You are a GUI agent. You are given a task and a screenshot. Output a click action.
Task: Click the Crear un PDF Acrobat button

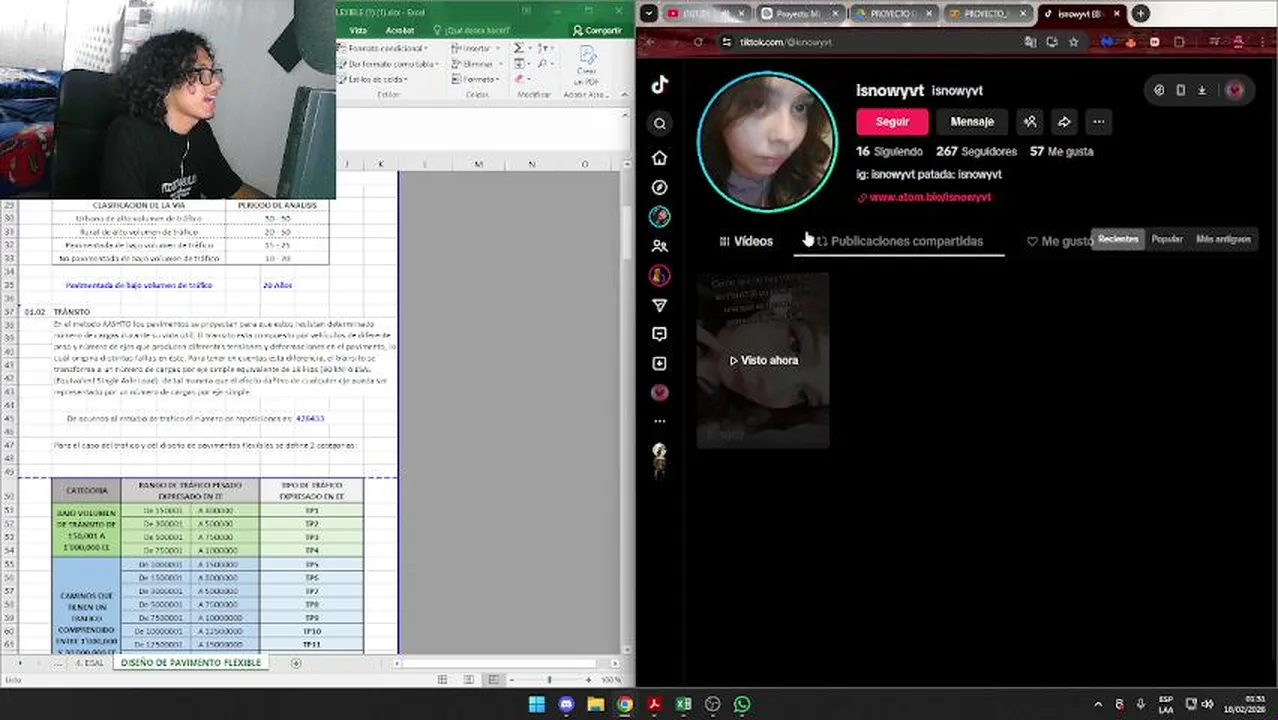(586, 66)
